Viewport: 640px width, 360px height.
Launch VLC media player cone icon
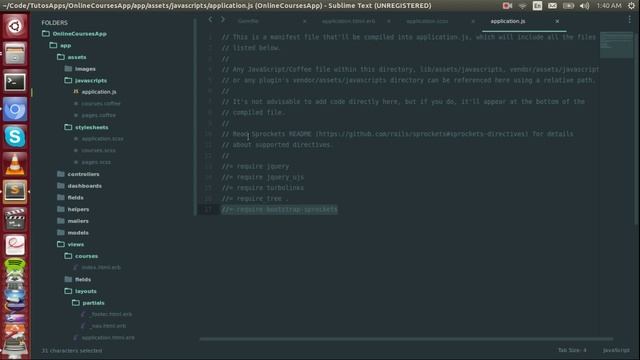click(x=15, y=164)
